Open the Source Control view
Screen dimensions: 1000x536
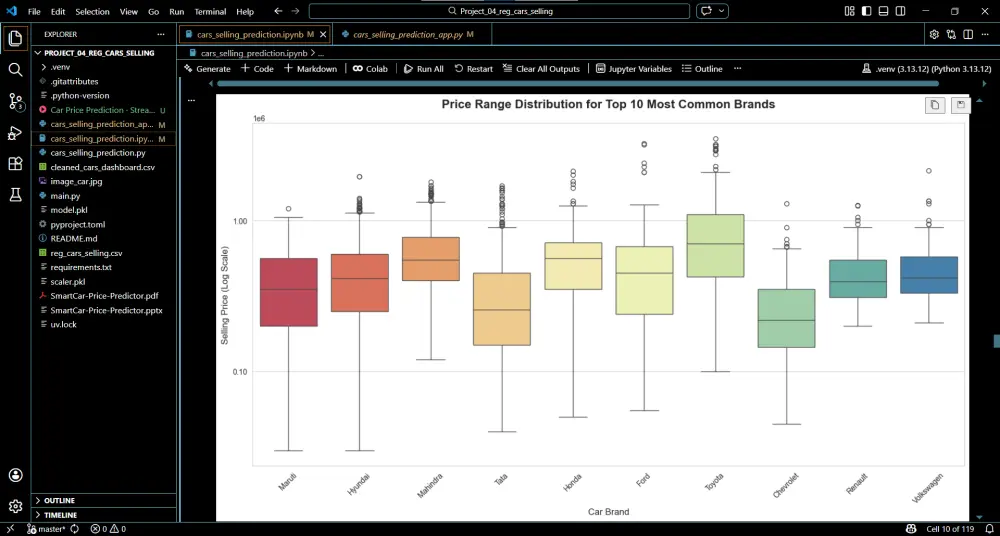point(15,101)
